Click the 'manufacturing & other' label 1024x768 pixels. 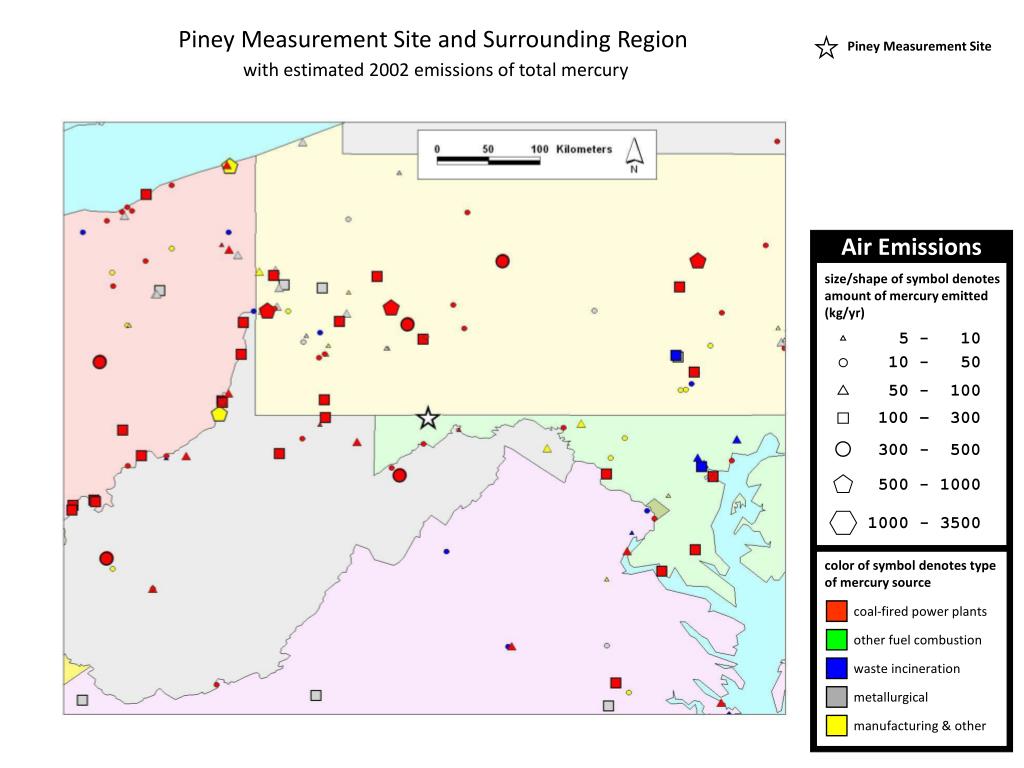[920, 726]
